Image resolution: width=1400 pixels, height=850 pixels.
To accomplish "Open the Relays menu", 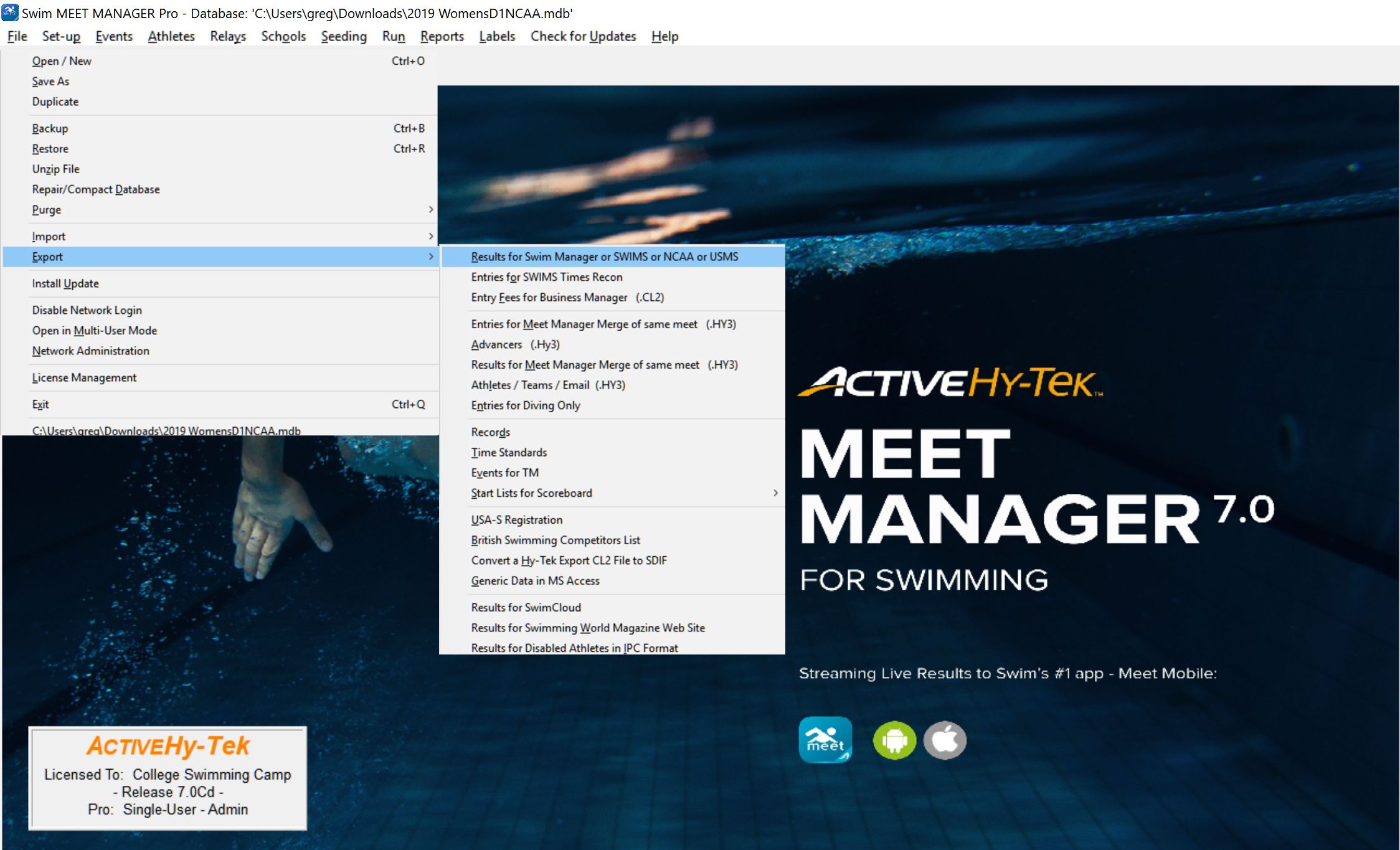I will coord(228,36).
